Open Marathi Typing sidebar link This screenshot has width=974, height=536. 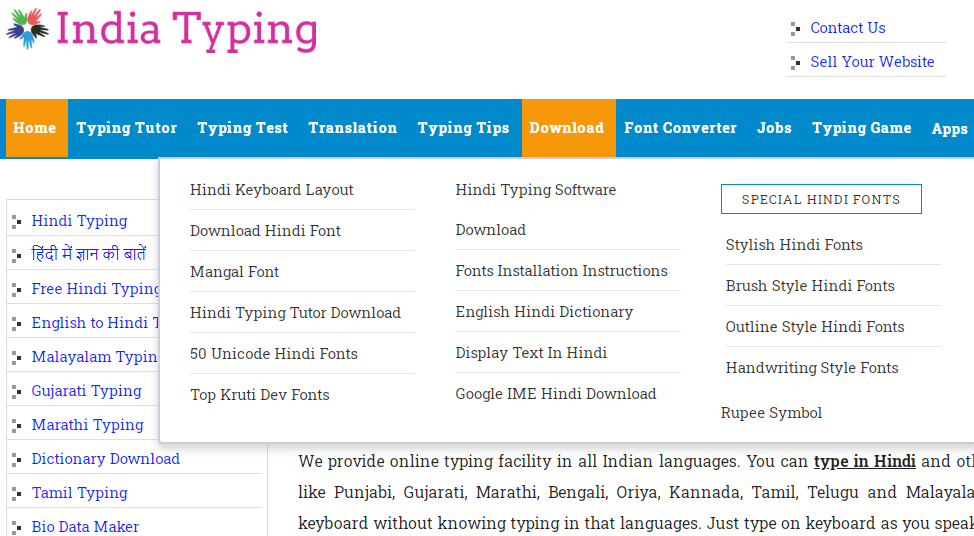[88, 425]
